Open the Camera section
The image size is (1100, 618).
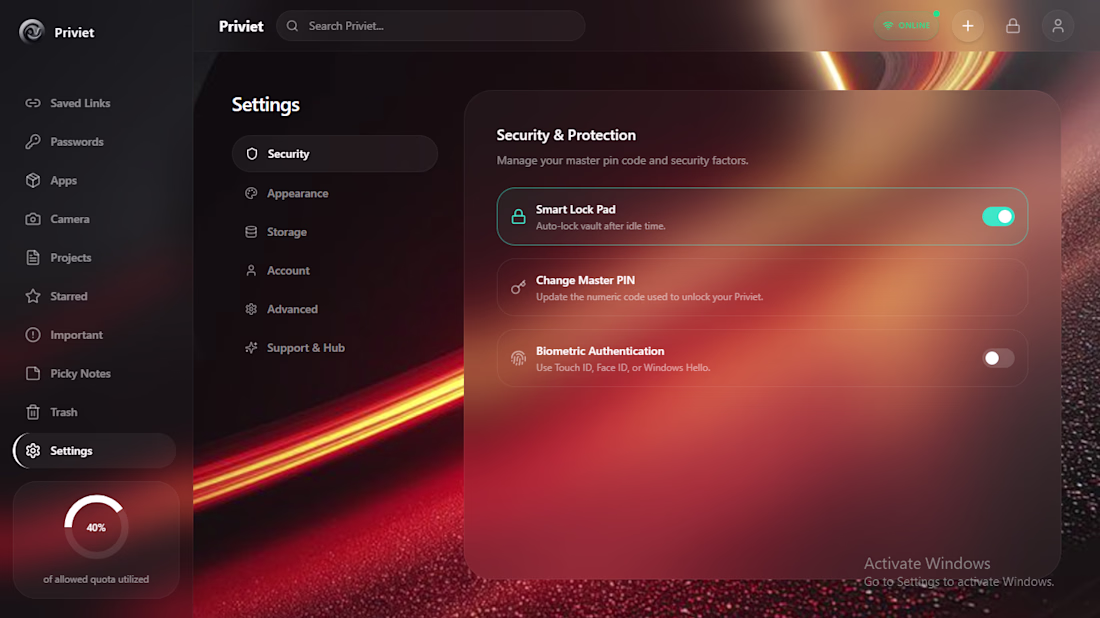coord(94,219)
